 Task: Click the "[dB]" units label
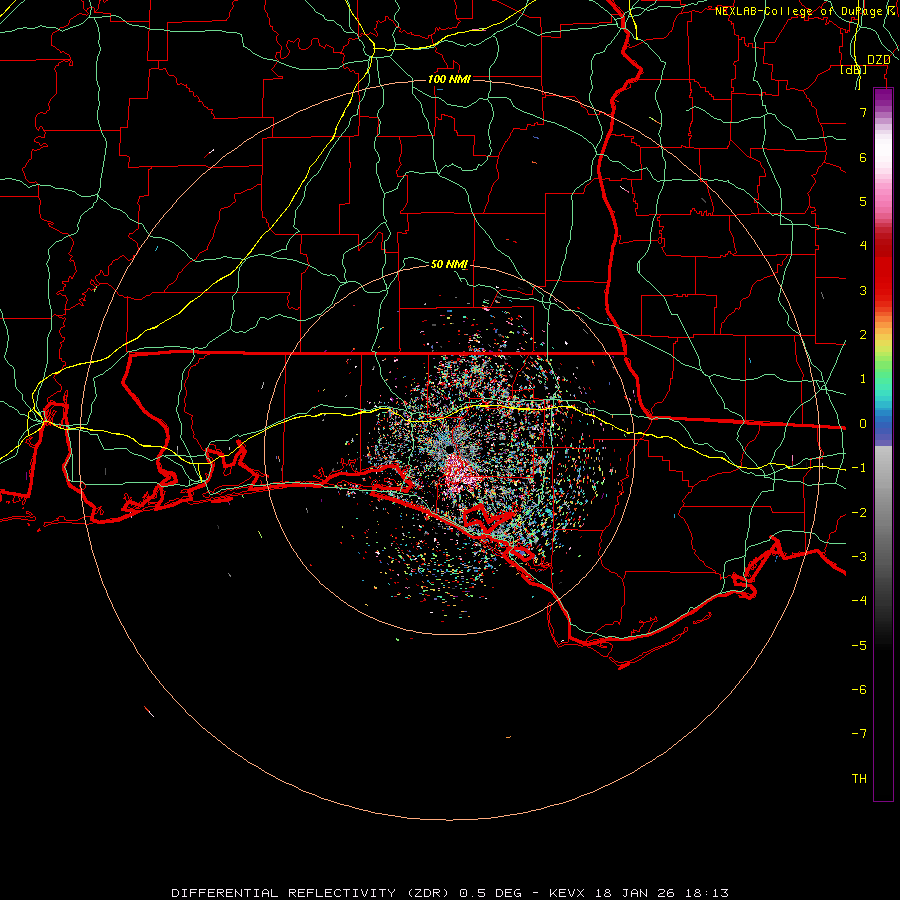tap(854, 70)
